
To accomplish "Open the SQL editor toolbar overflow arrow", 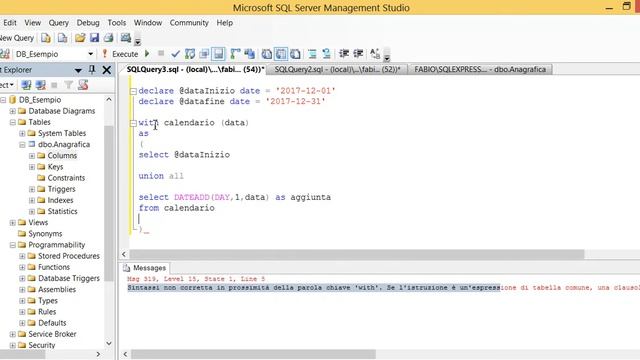I will click(x=387, y=57).
